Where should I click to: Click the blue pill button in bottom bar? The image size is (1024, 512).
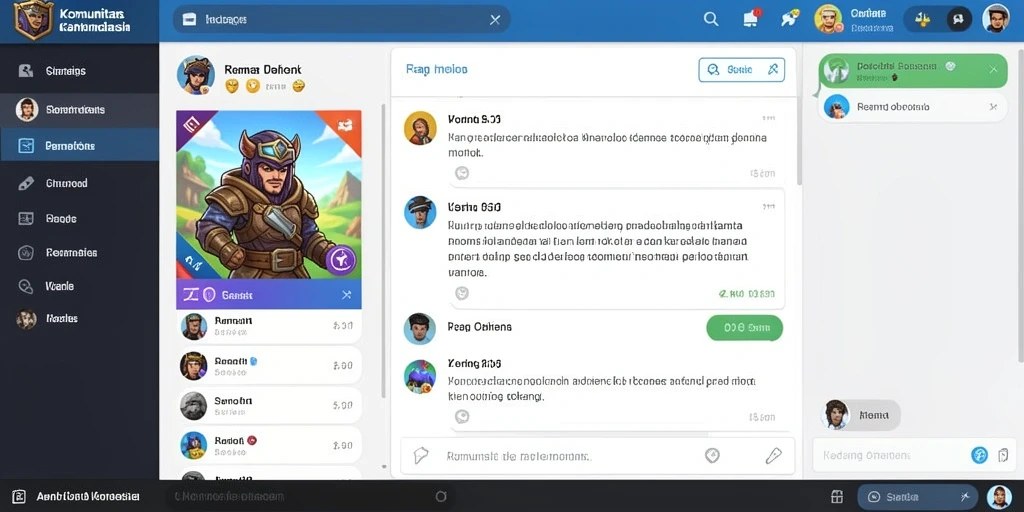click(x=917, y=497)
